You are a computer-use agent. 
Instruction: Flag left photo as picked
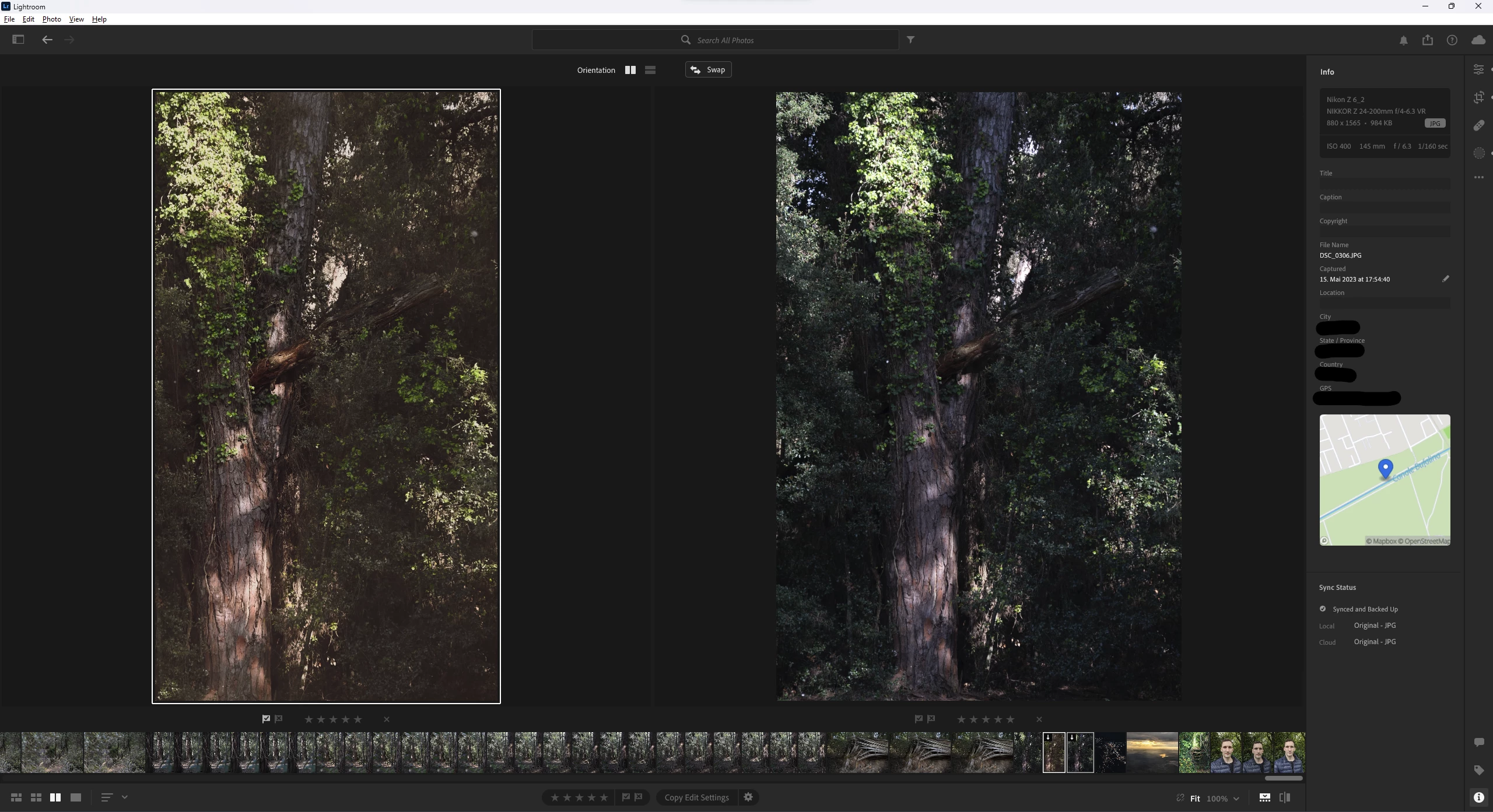[x=266, y=719]
